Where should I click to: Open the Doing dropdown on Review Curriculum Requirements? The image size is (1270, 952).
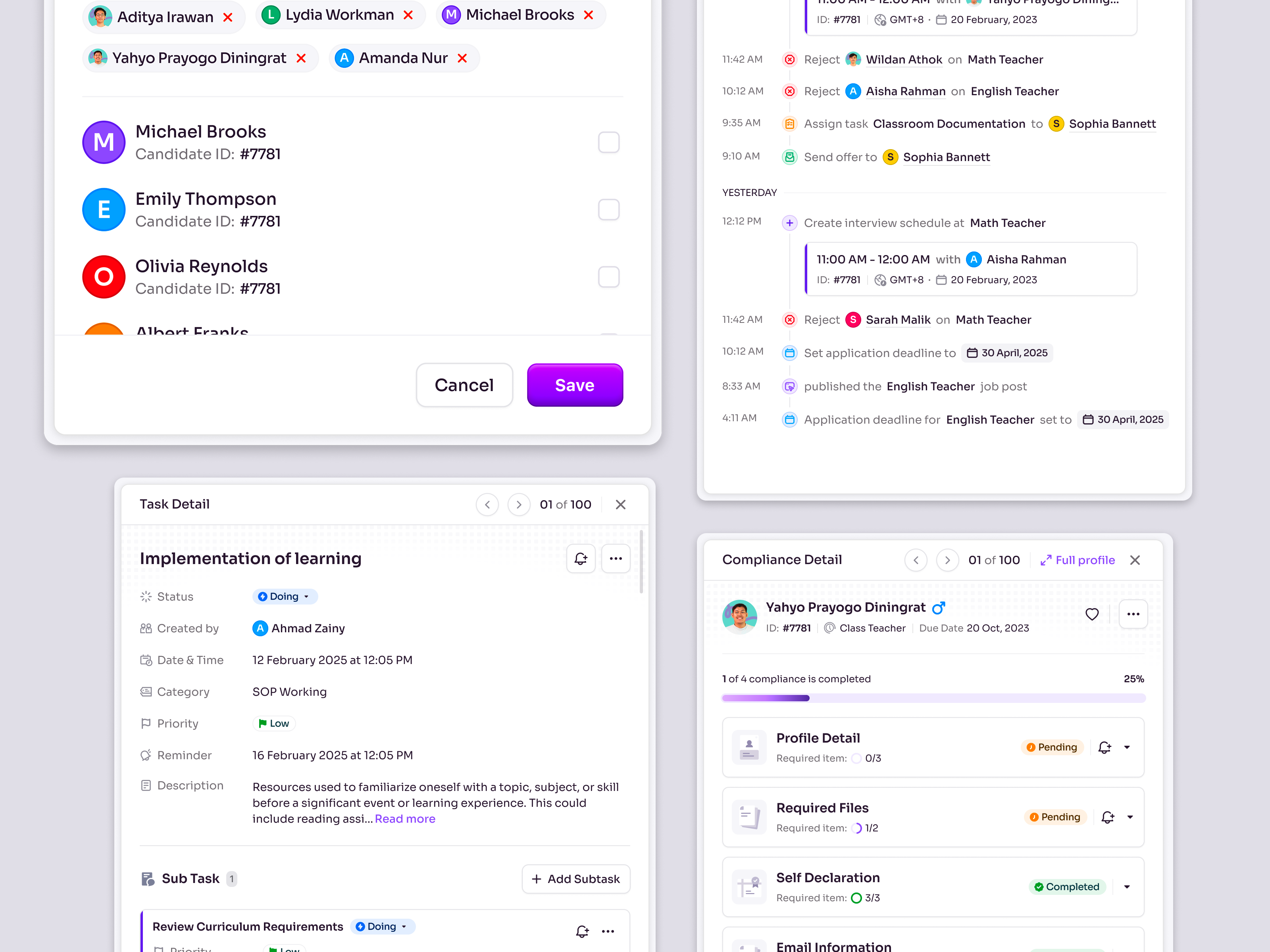point(382,926)
